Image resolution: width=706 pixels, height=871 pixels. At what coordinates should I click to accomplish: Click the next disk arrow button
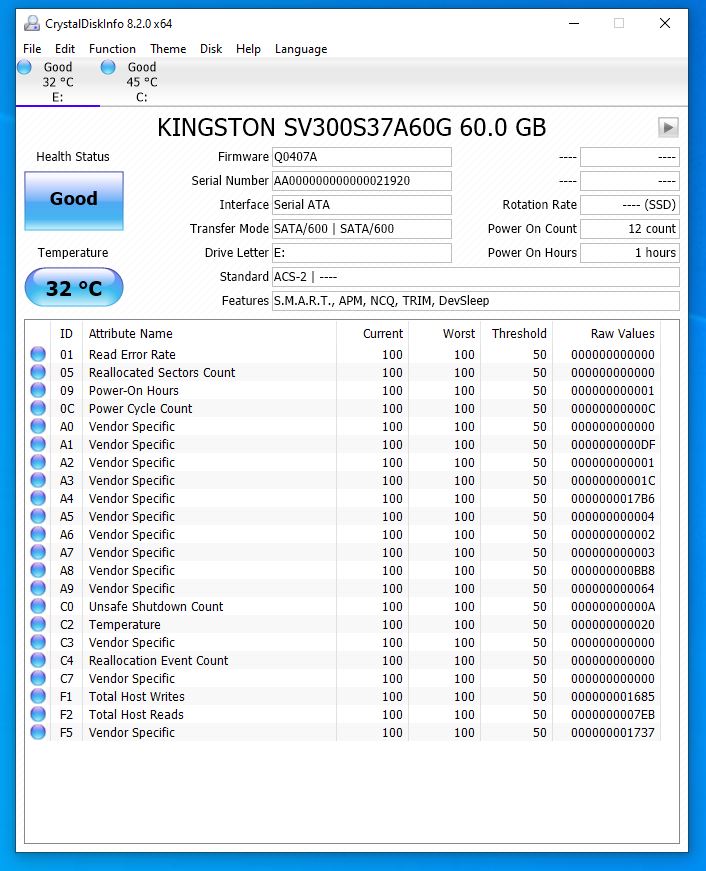pos(668,128)
